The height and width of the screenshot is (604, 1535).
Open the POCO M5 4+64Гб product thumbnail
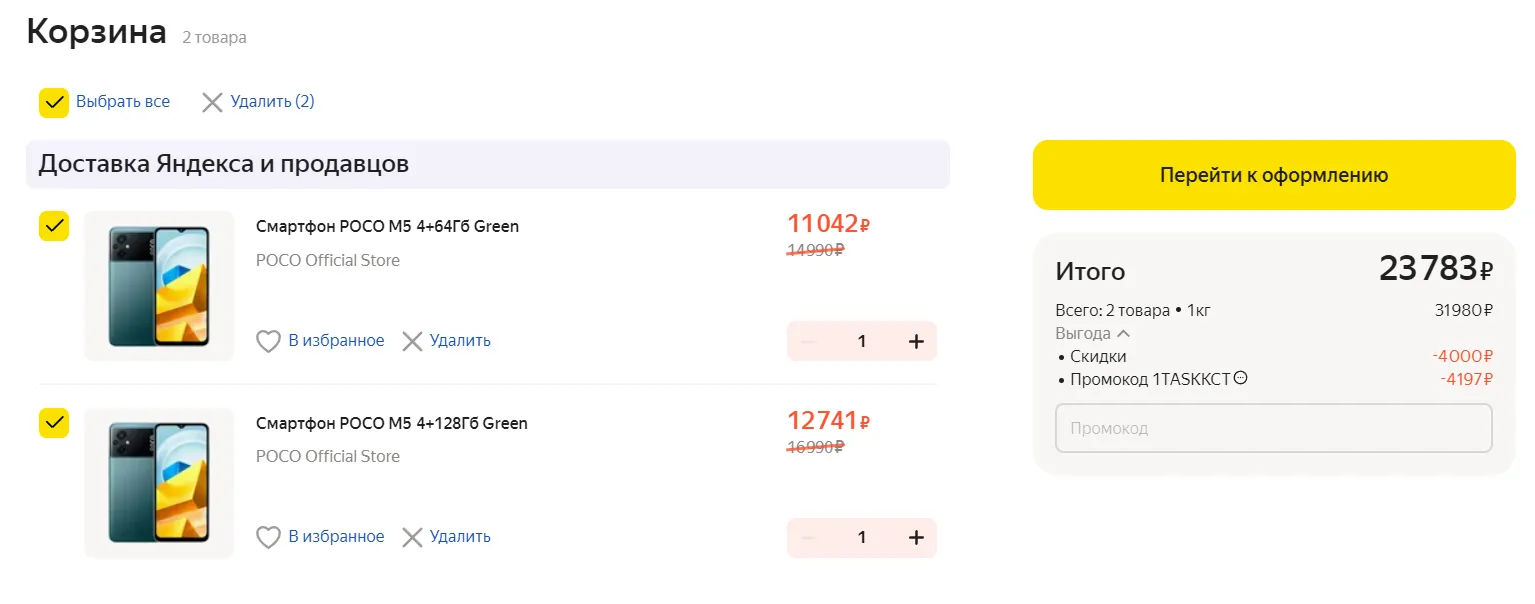(x=159, y=286)
